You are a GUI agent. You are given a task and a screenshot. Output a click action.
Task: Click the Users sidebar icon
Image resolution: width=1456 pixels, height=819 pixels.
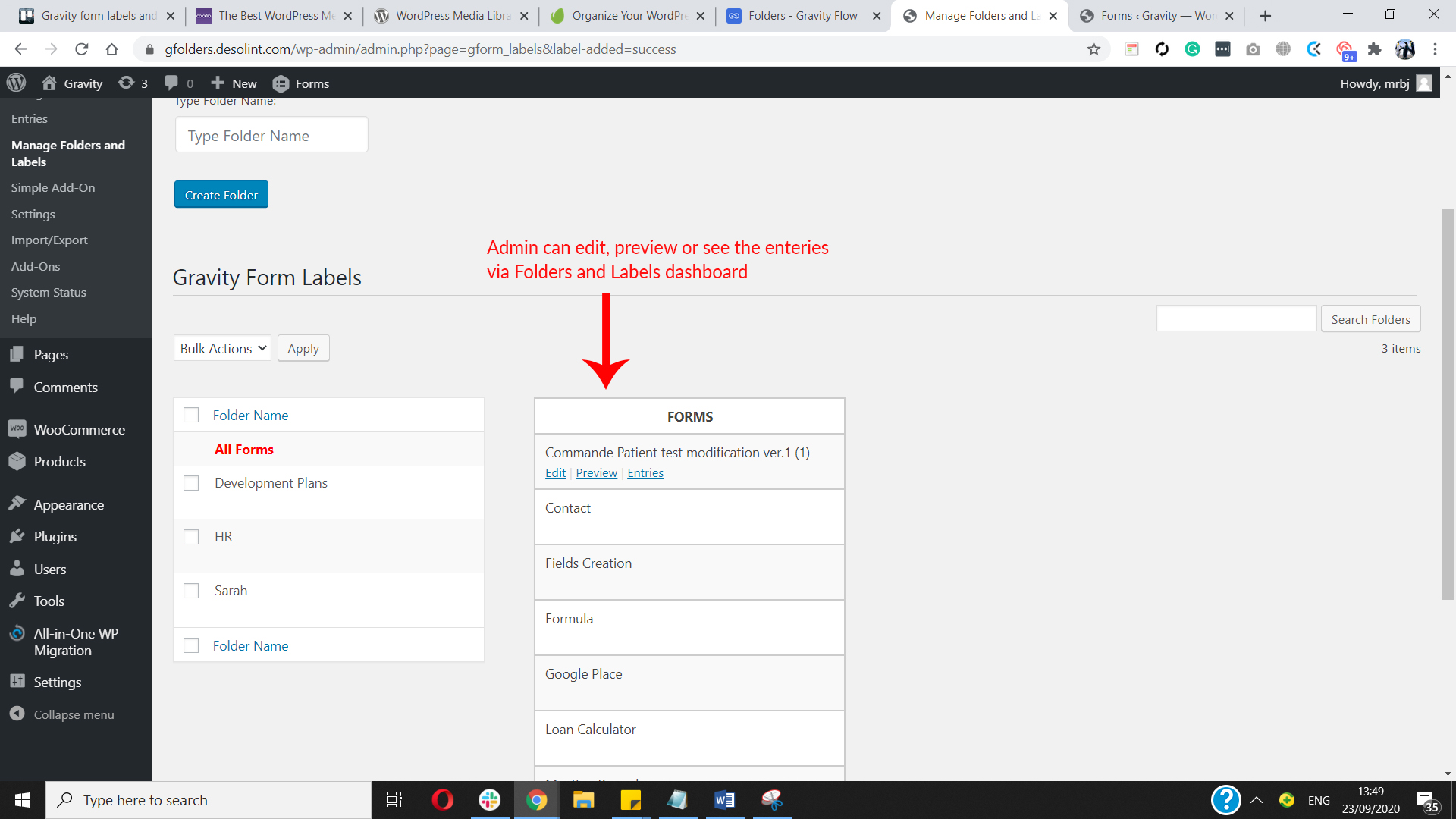[x=17, y=569]
